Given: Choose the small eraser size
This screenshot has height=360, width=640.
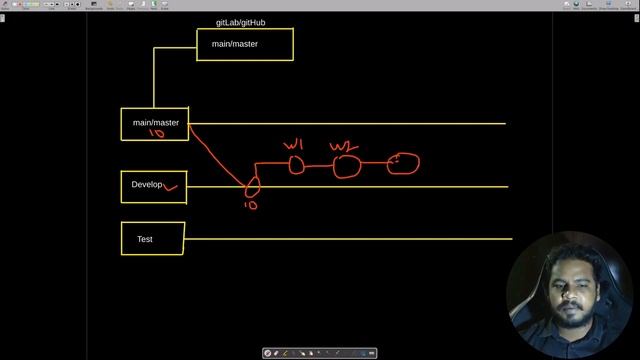Looking at the screenshot, I should pyautogui.click(x=67, y=4).
